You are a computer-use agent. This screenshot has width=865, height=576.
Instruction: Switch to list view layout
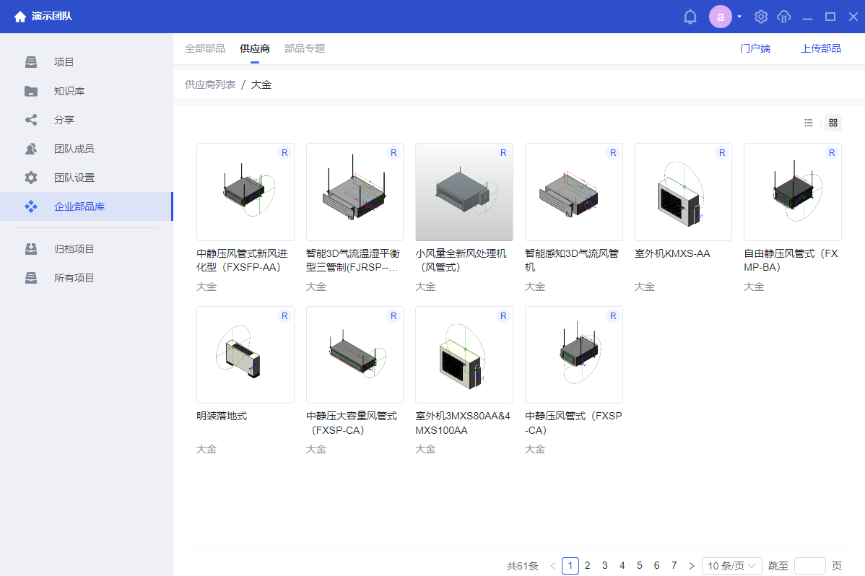(x=808, y=122)
